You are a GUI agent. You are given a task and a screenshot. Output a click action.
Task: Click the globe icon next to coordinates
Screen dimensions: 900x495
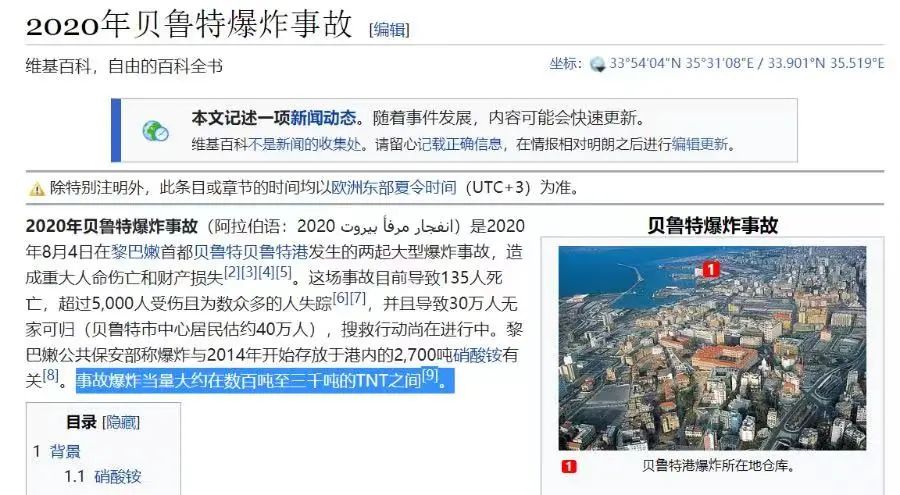click(x=598, y=64)
